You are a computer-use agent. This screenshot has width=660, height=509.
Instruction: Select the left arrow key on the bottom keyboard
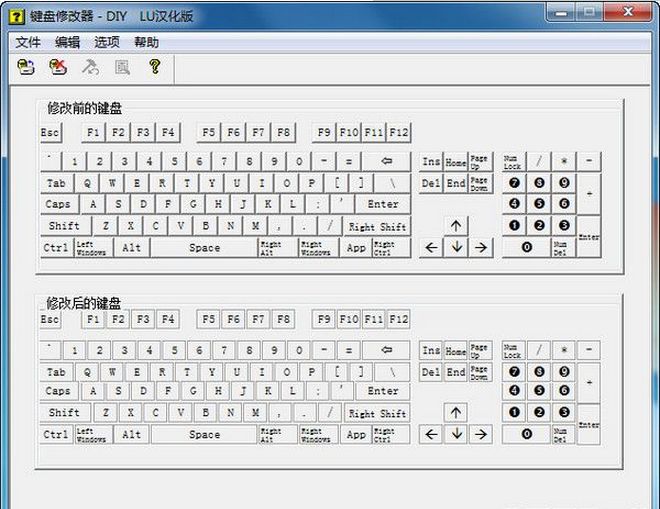pyautogui.click(x=432, y=435)
